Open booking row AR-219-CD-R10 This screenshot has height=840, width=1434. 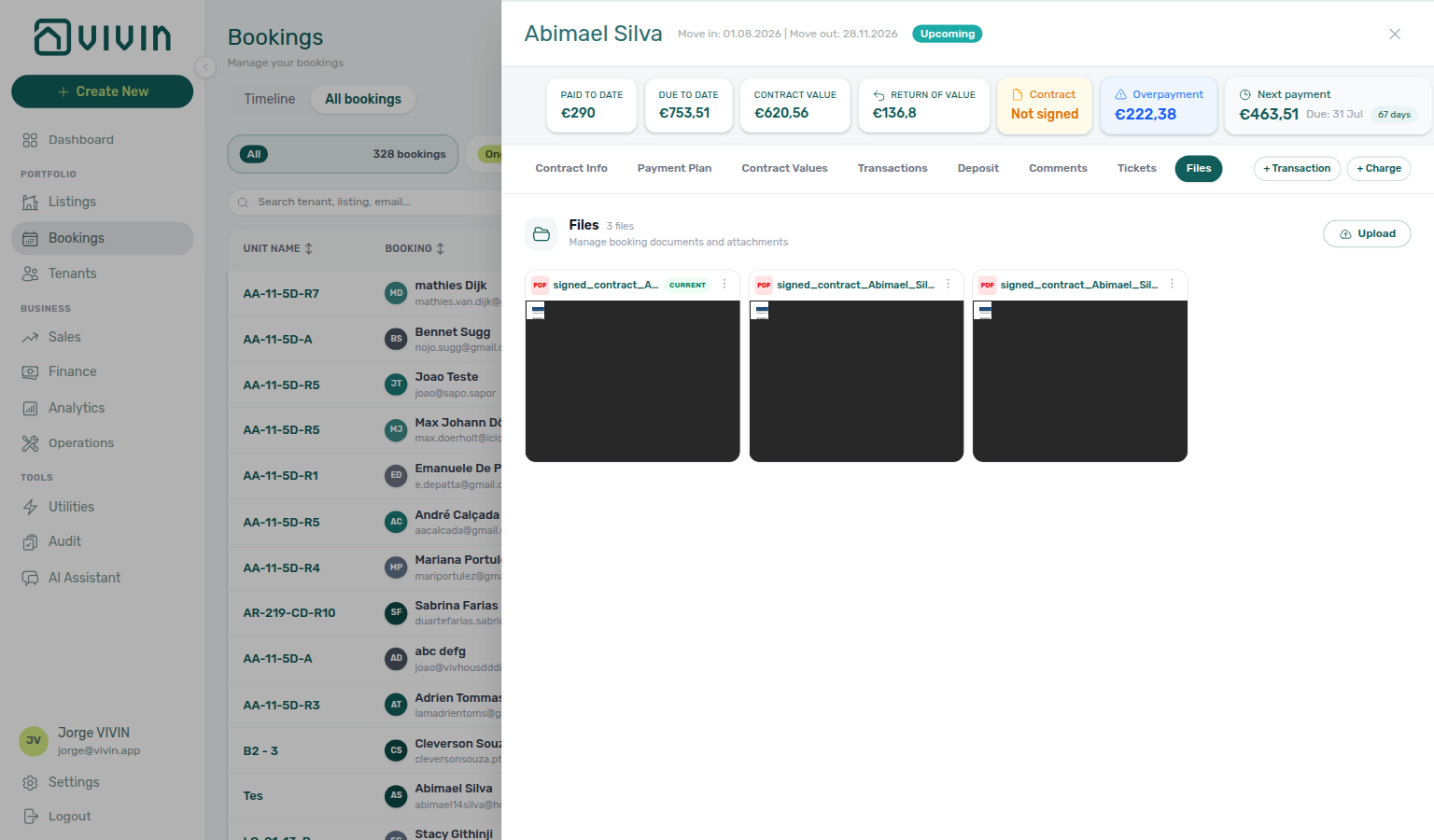[x=364, y=613]
